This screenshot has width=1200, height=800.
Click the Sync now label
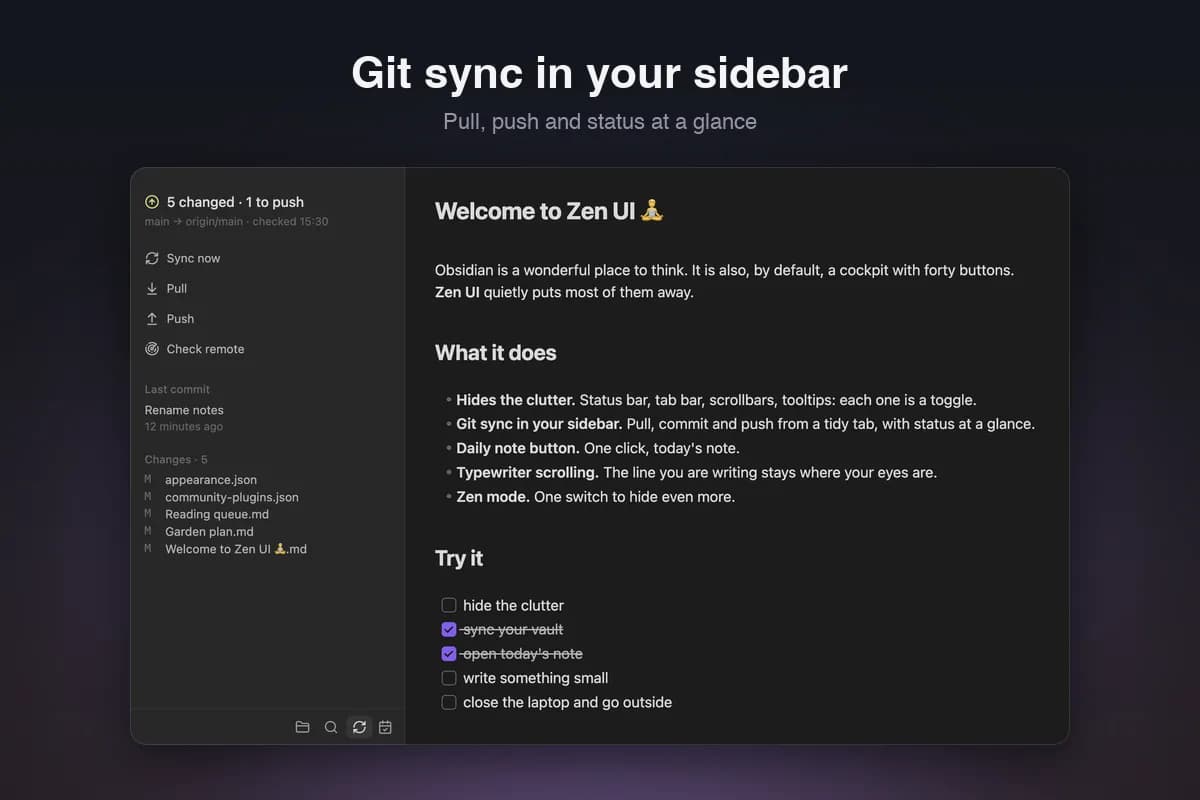point(193,258)
